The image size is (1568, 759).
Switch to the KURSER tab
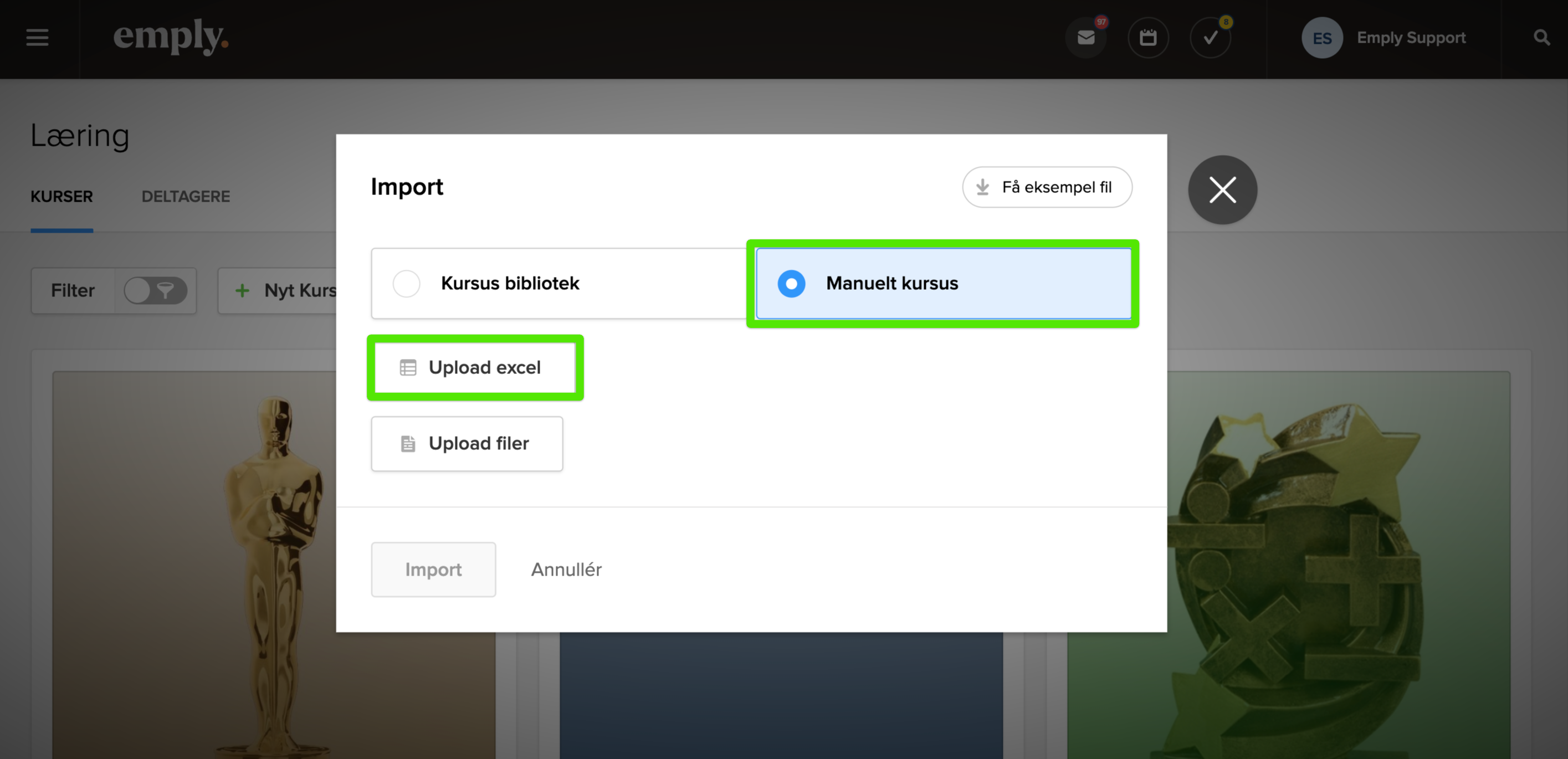click(62, 197)
